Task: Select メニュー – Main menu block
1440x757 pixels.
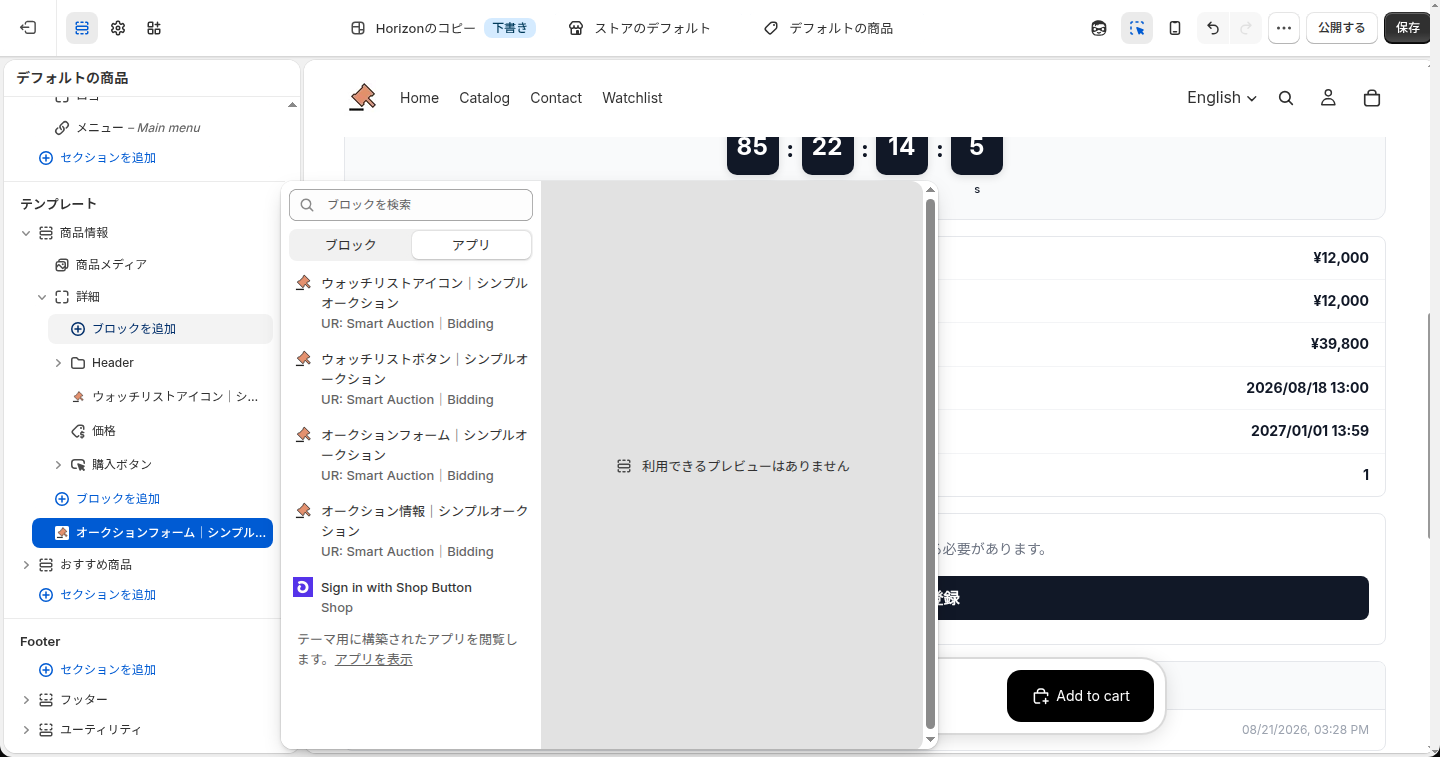Action: 138,128
